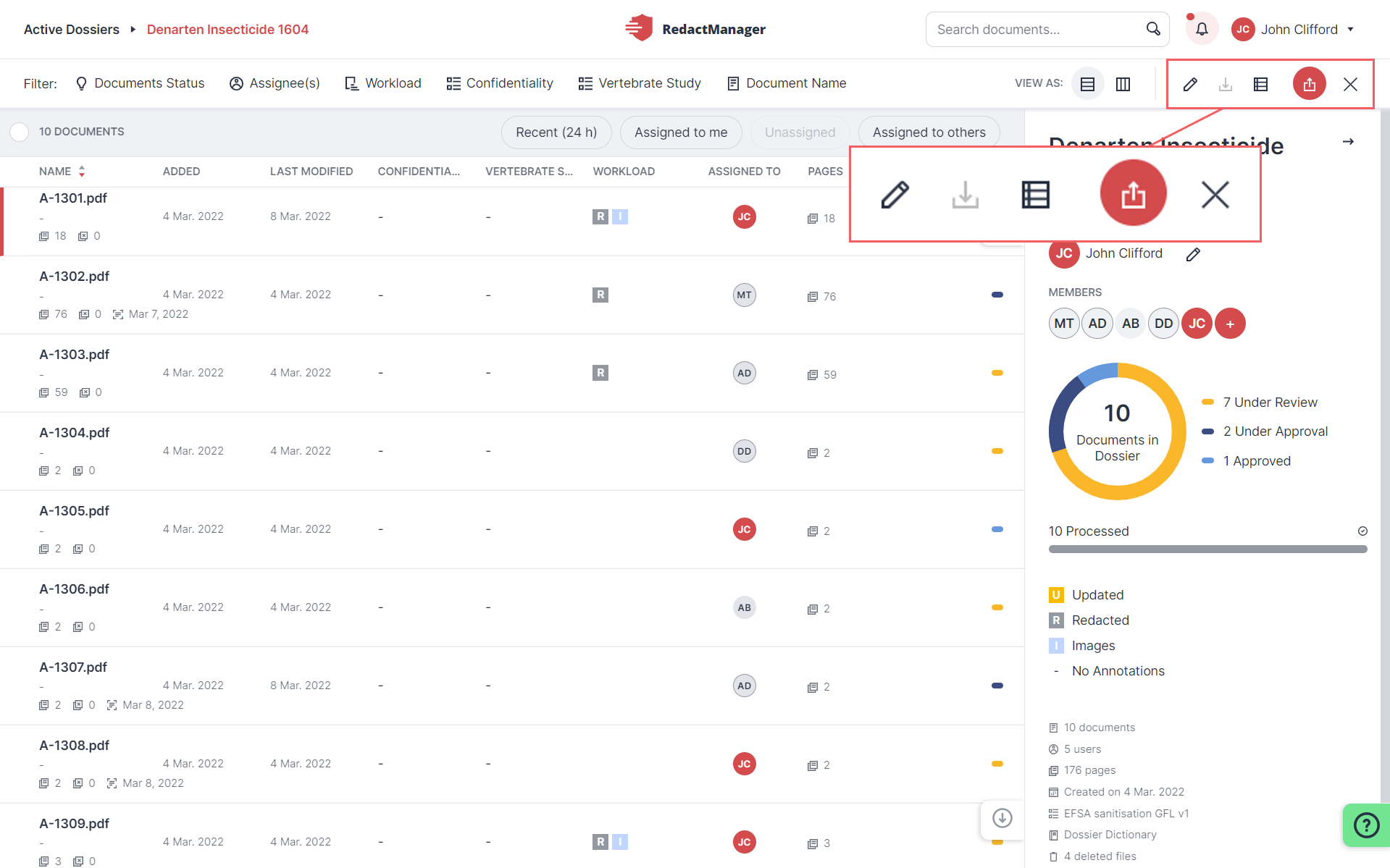This screenshot has height=868, width=1390.
Task: Select member avatar AB in Members
Action: pos(1130,324)
